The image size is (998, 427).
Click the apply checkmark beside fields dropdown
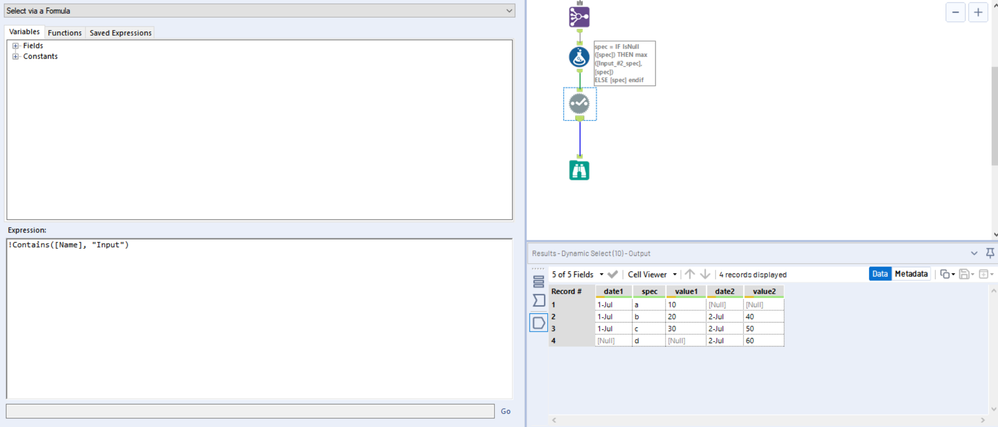coord(613,274)
